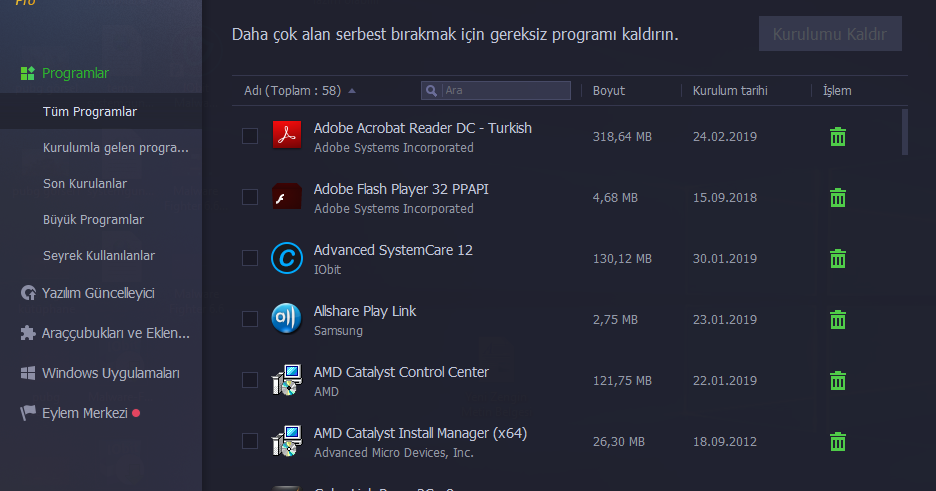936x491 pixels.
Task: Check AMD Catalyst Install Manager (x64) checkbox
Action: 250,441
